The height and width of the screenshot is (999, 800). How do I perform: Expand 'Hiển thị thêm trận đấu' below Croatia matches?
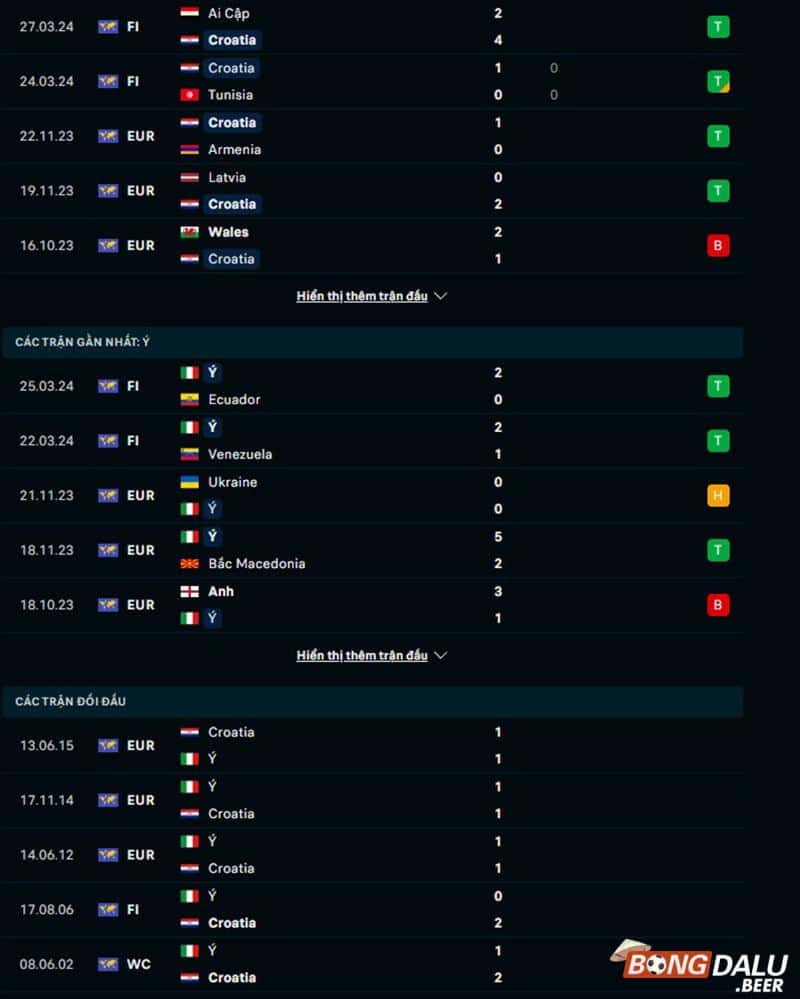click(x=362, y=295)
